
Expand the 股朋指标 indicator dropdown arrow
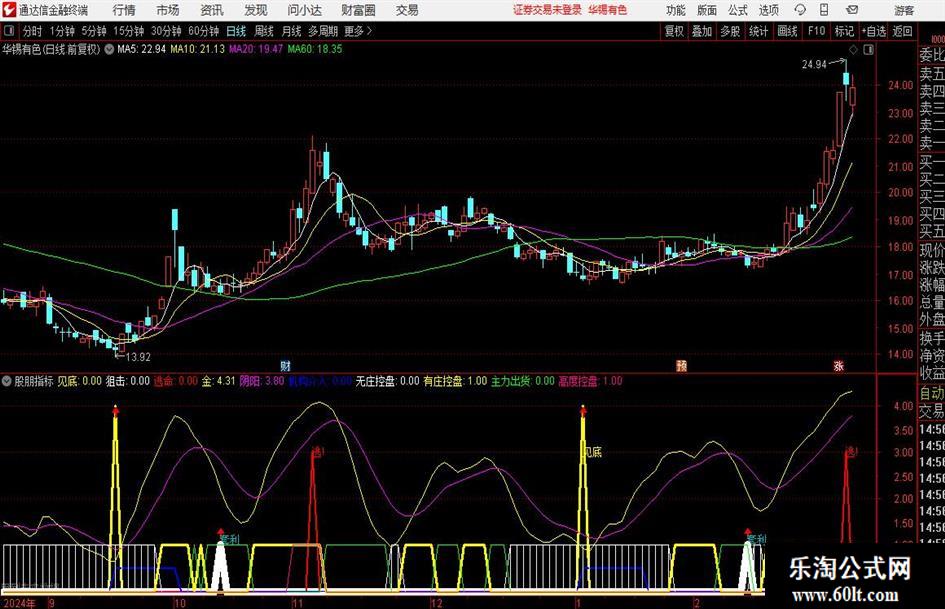point(7,381)
